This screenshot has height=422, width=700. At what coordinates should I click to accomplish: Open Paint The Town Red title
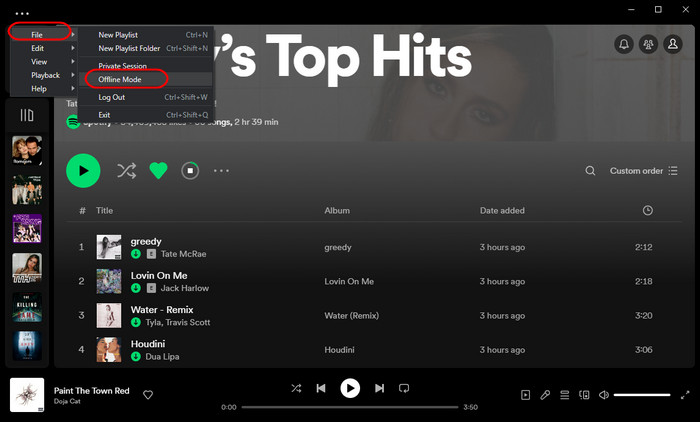coord(92,391)
